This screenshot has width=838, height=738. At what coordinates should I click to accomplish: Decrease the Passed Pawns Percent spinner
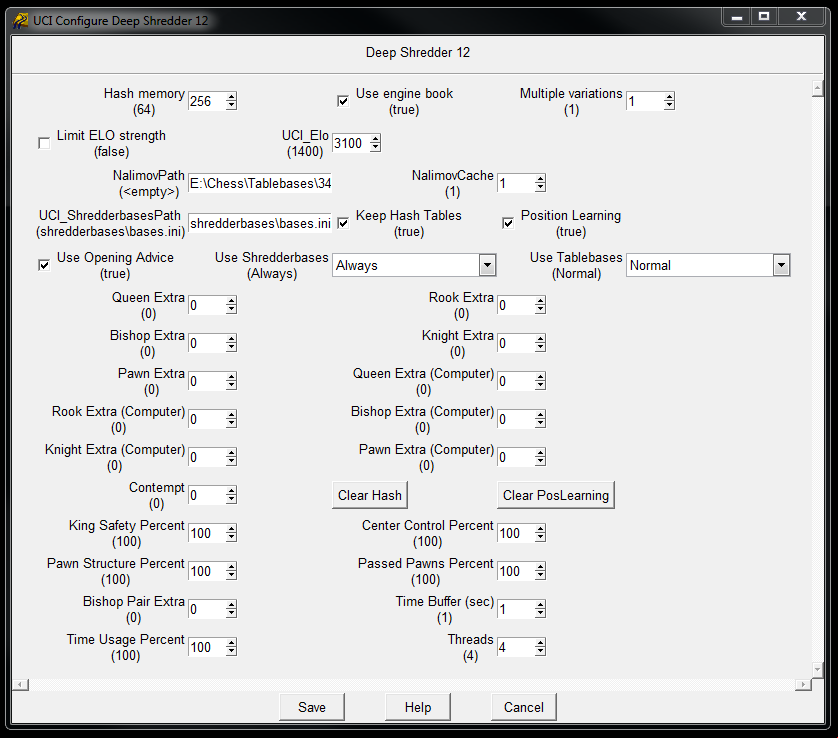[x=540, y=575]
